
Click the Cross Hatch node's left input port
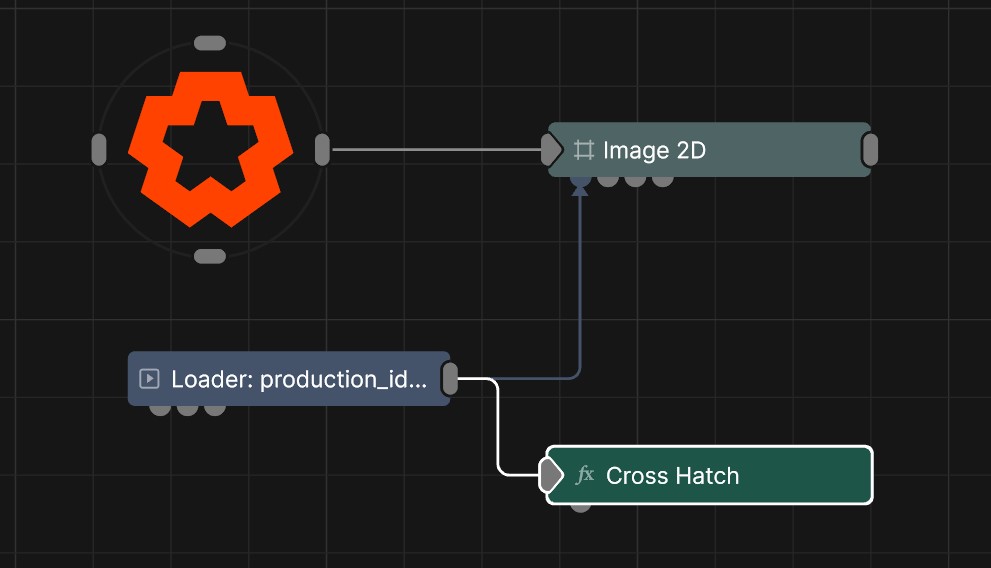[x=551, y=475]
